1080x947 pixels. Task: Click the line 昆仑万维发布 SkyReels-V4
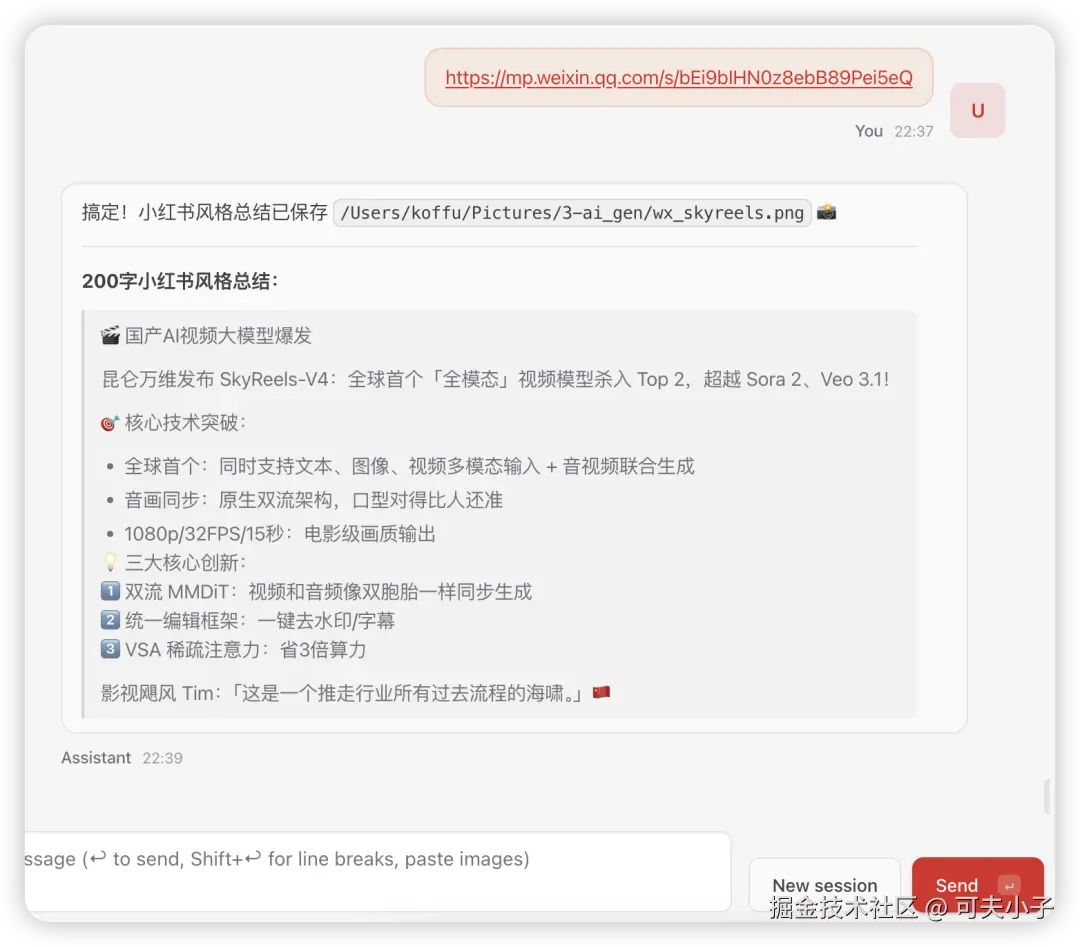pyautogui.click(x=495, y=379)
